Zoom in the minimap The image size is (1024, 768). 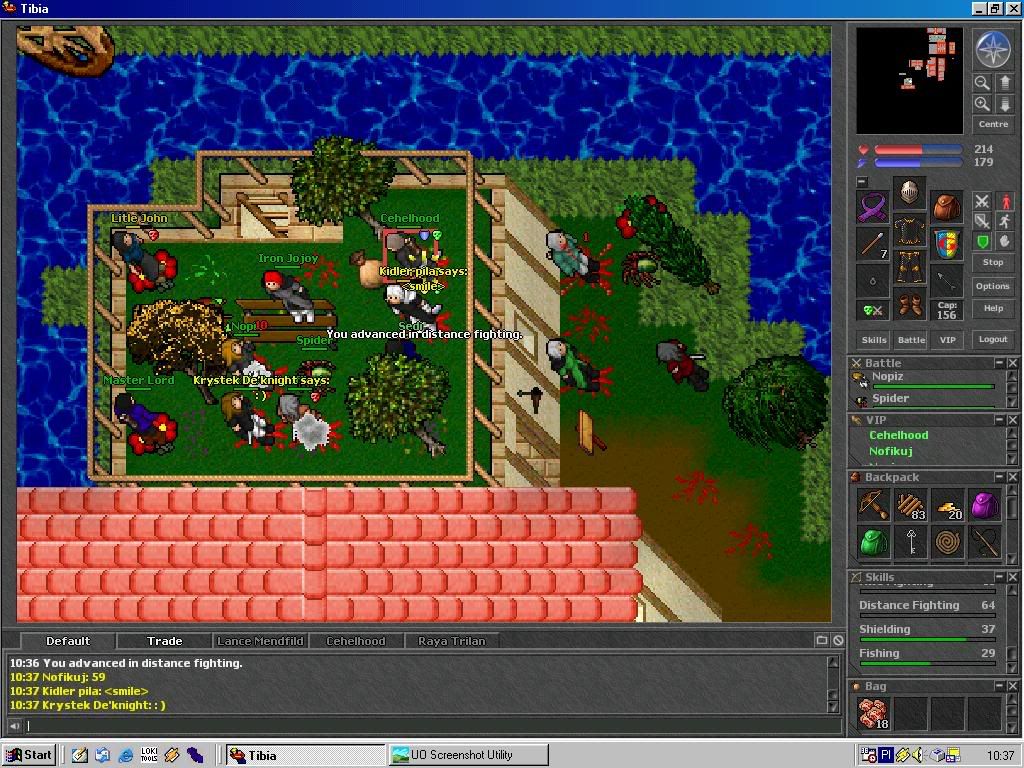(x=982, y=104)
